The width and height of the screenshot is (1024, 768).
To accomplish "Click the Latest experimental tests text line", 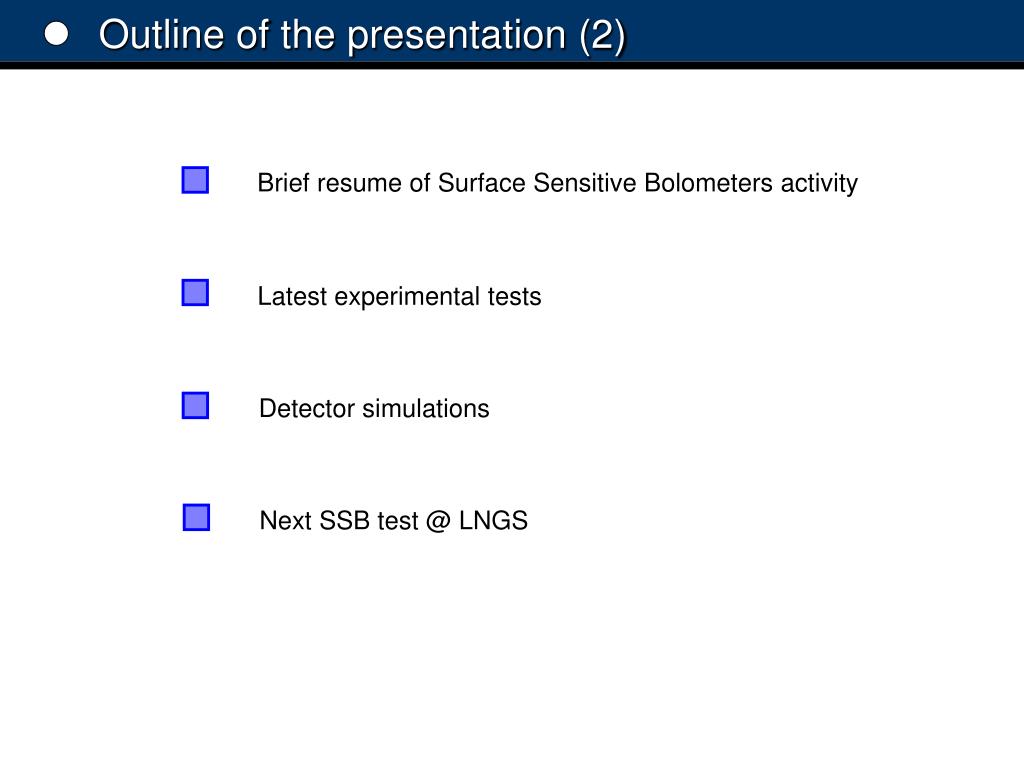I will point(399,296).
